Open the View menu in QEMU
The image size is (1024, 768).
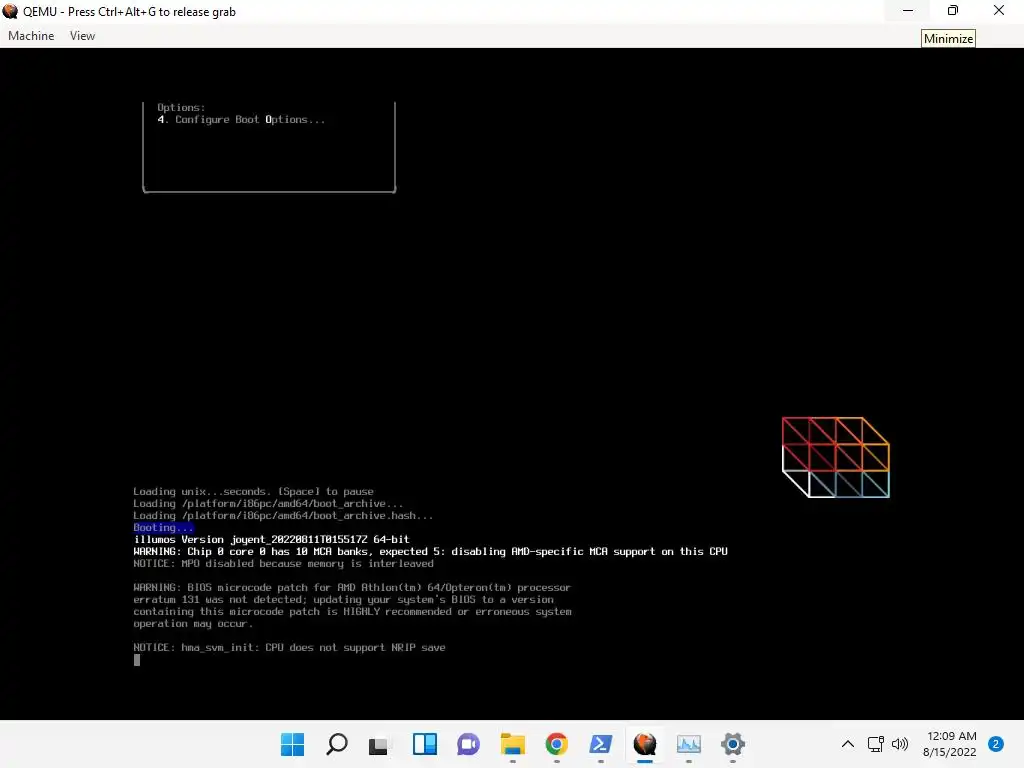tap(82, 36)
